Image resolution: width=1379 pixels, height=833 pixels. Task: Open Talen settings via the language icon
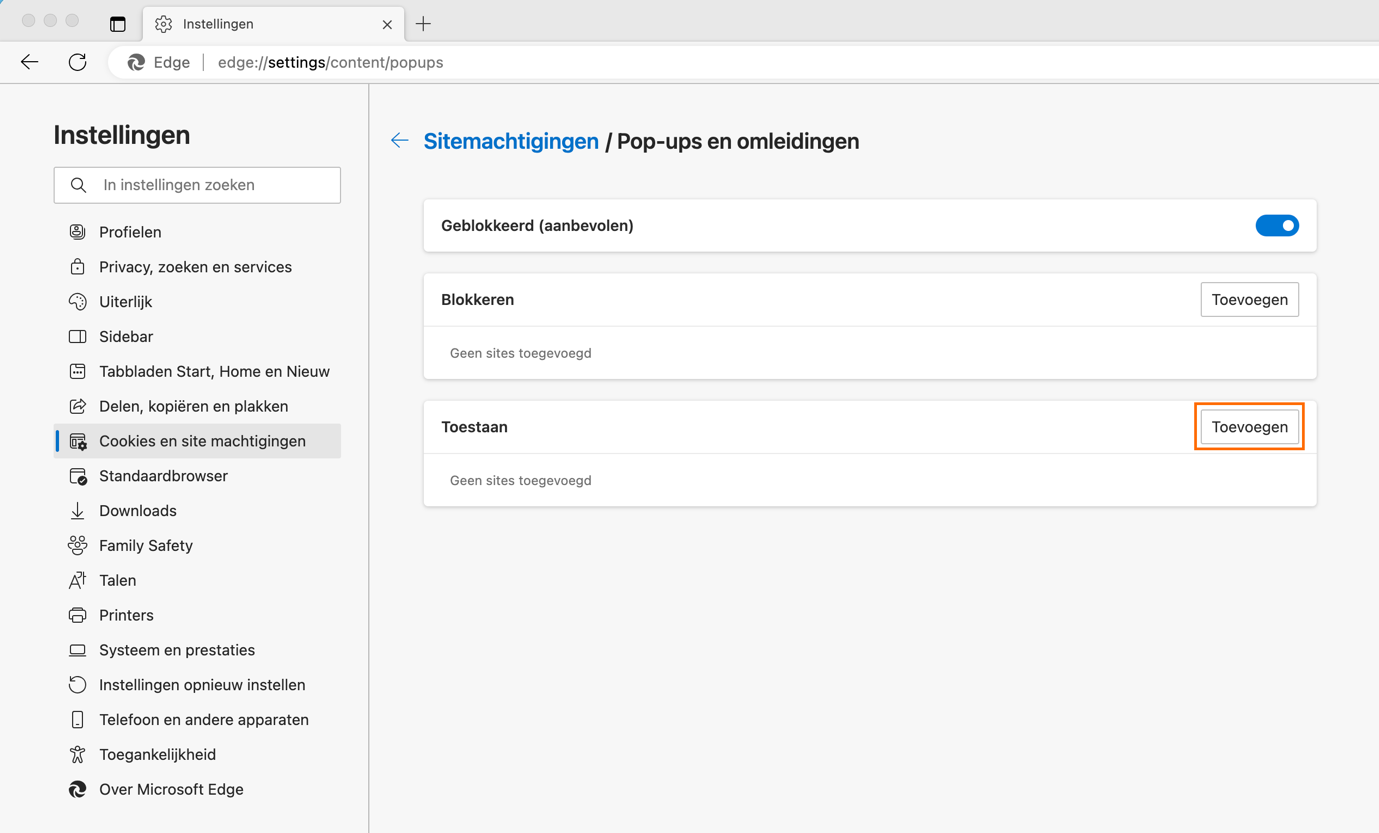[78, 580]
